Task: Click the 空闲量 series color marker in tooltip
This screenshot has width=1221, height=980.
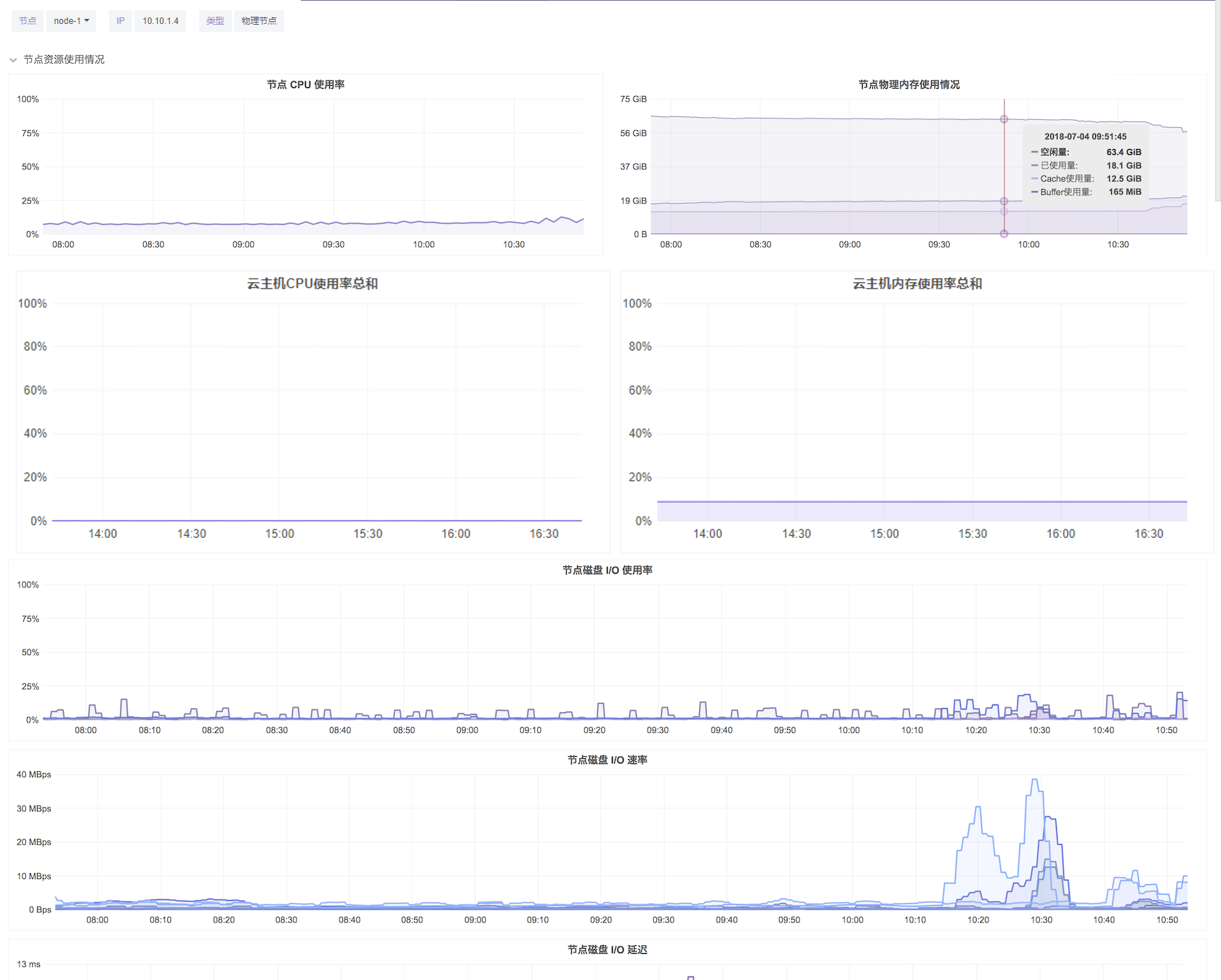Action: (1034, 153)
